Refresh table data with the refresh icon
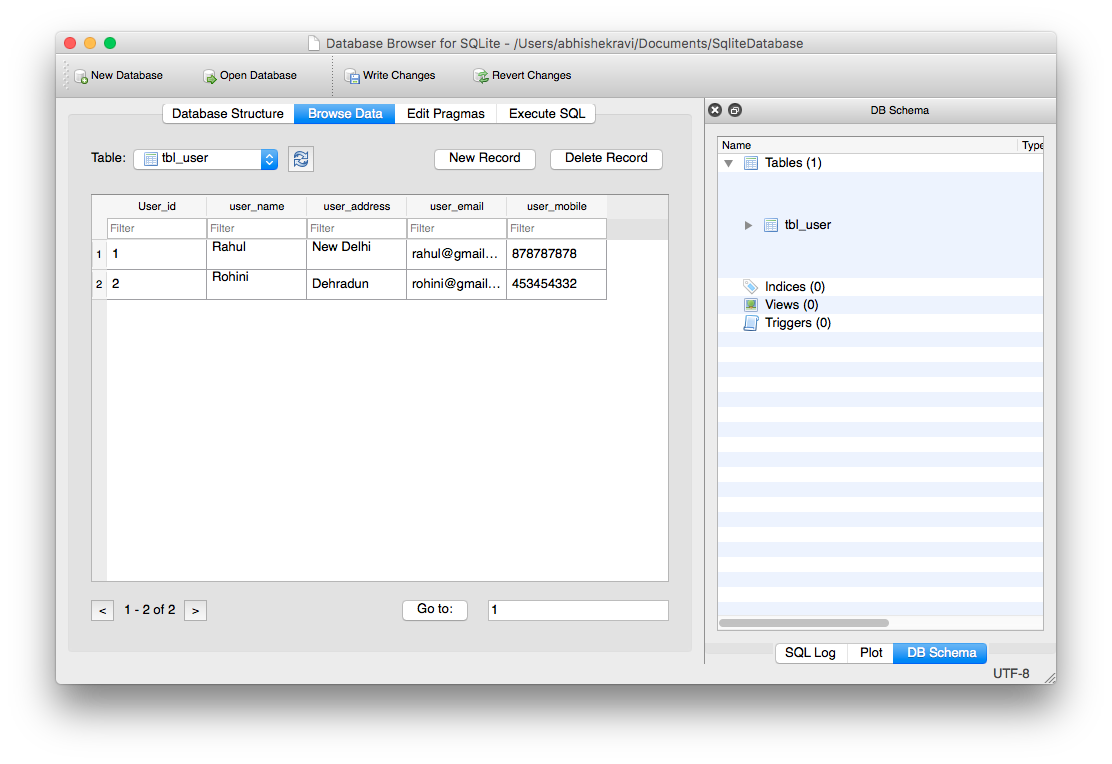Viewport: 1112px width, 764px height. pos(301,159)
